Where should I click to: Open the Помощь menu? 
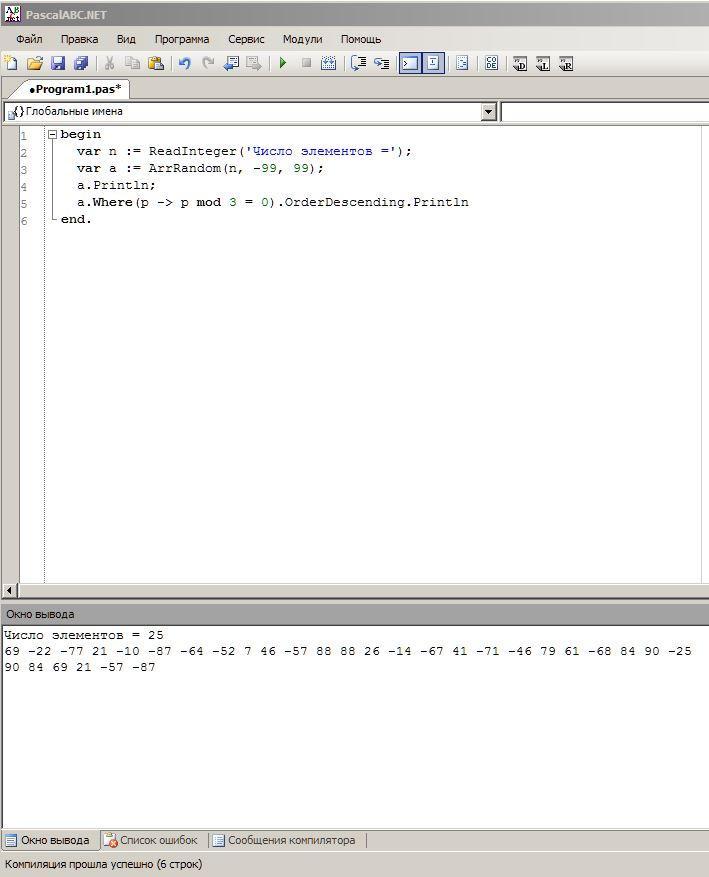tap(361, 39)
